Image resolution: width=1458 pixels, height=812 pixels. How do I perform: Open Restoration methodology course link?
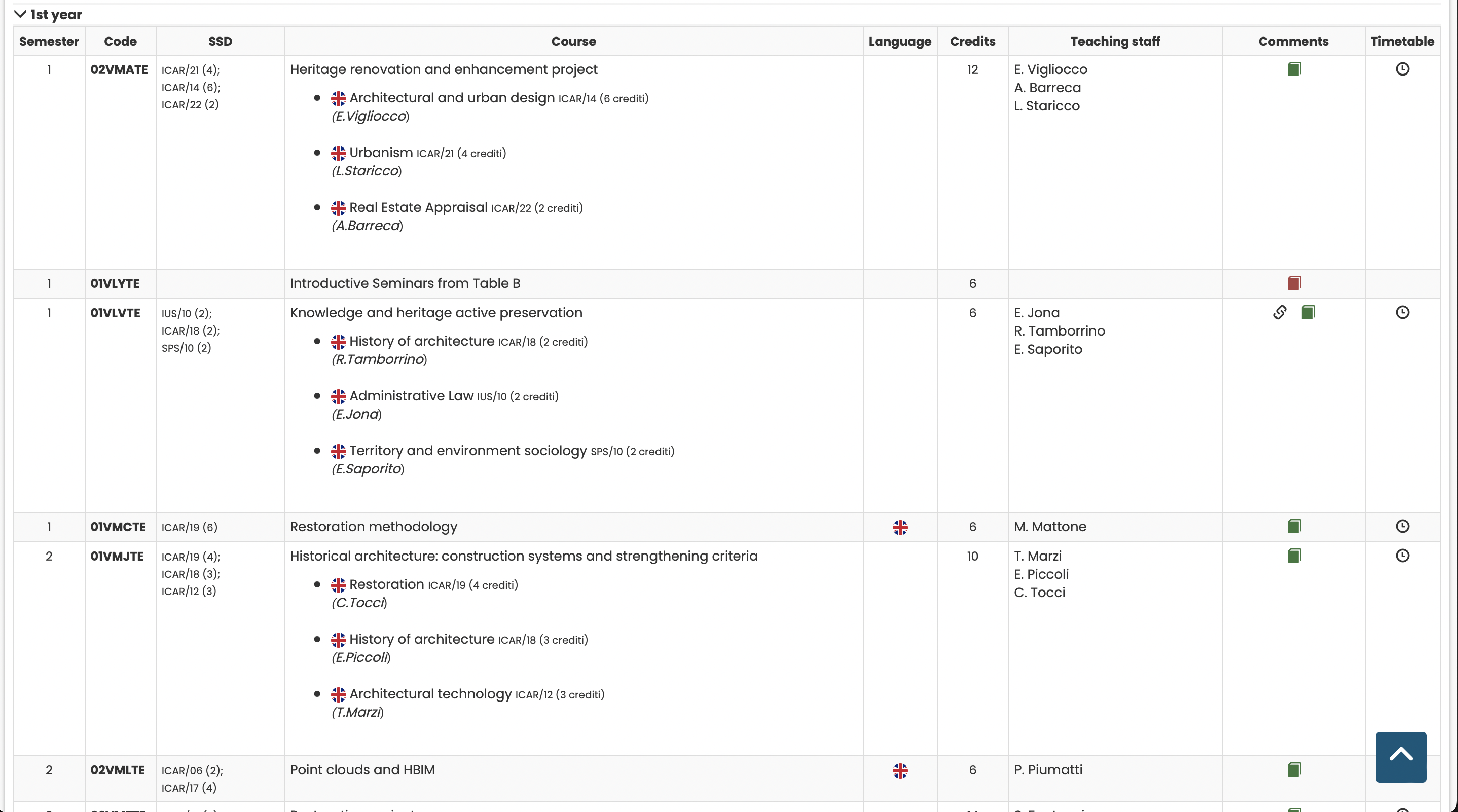(x=374, y=527)
